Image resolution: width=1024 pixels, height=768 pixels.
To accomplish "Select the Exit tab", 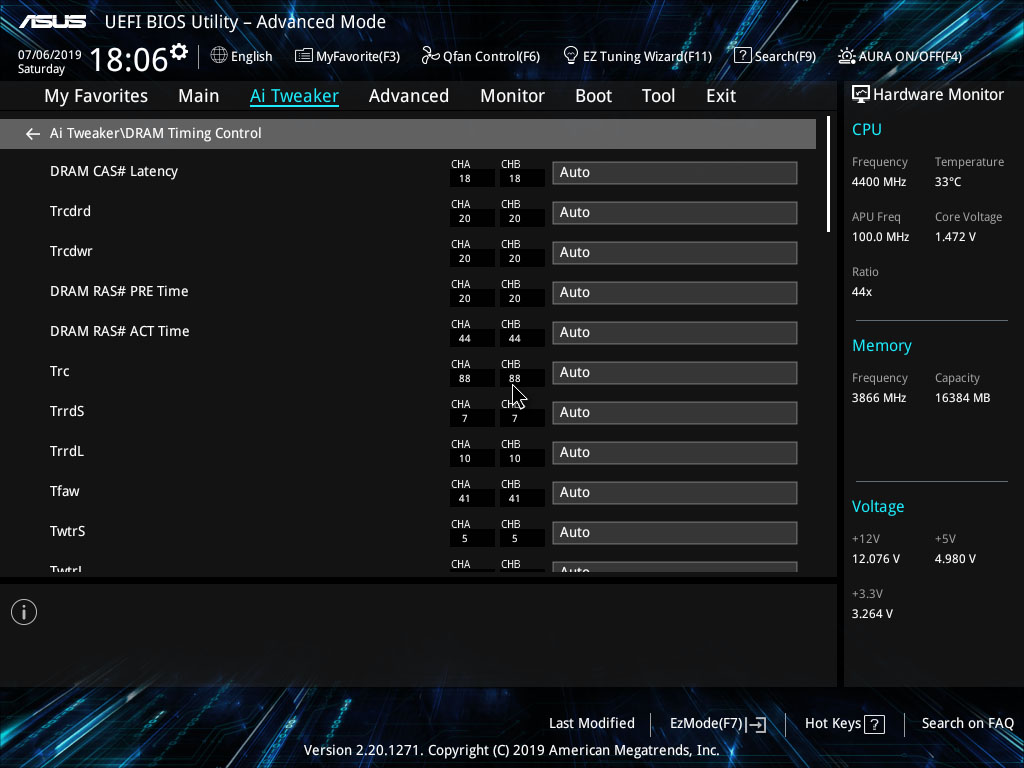I will click(721, 96).
